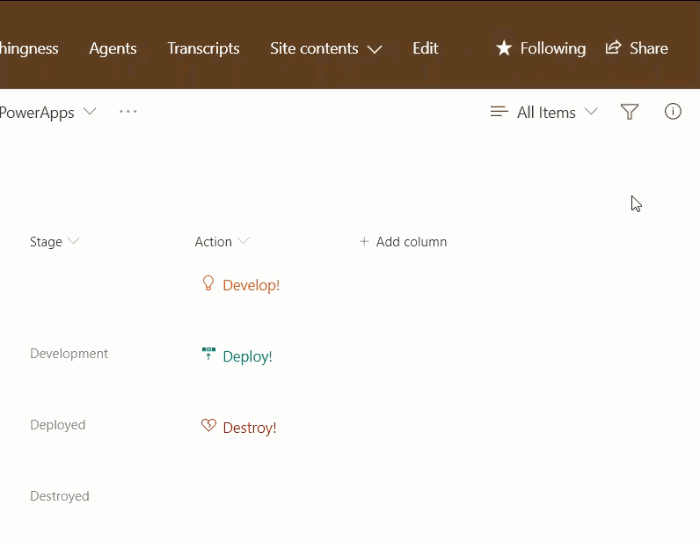This screenshot has height=542, width=700.
Task: Click the Edit navigation link
Action: point(425,48)
